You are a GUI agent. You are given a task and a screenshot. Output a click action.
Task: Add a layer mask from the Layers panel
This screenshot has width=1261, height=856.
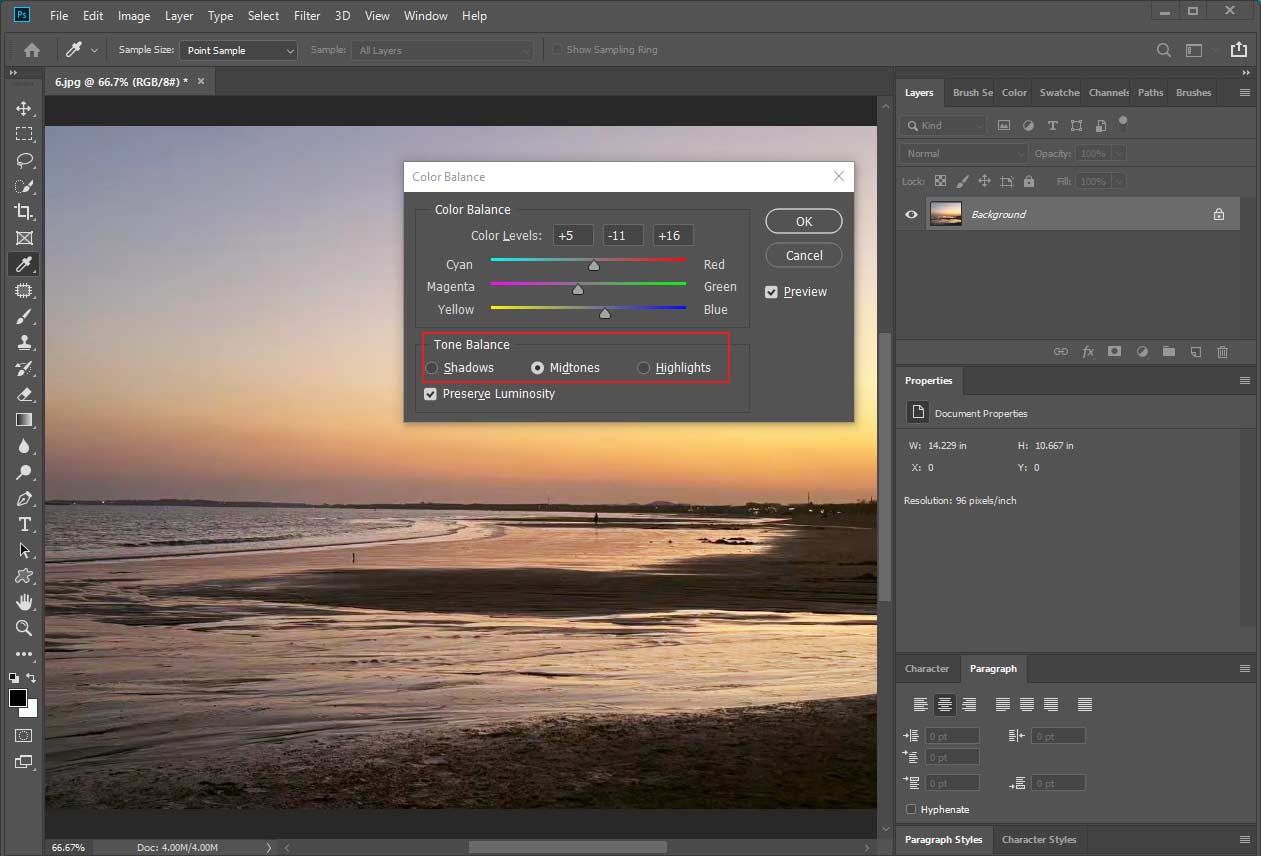point(1114,351)
